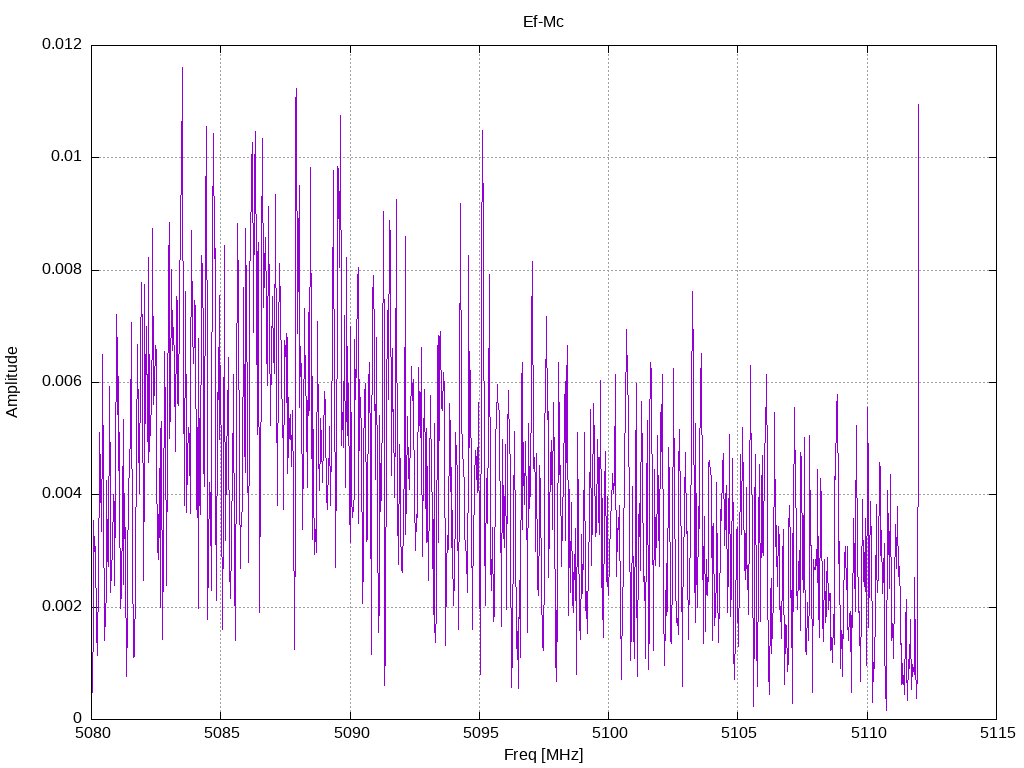Viewport: 1024px width, 768px height.
Task: Click the tall spike peak near 5112 MHz
Action: (x=918, y=104)
